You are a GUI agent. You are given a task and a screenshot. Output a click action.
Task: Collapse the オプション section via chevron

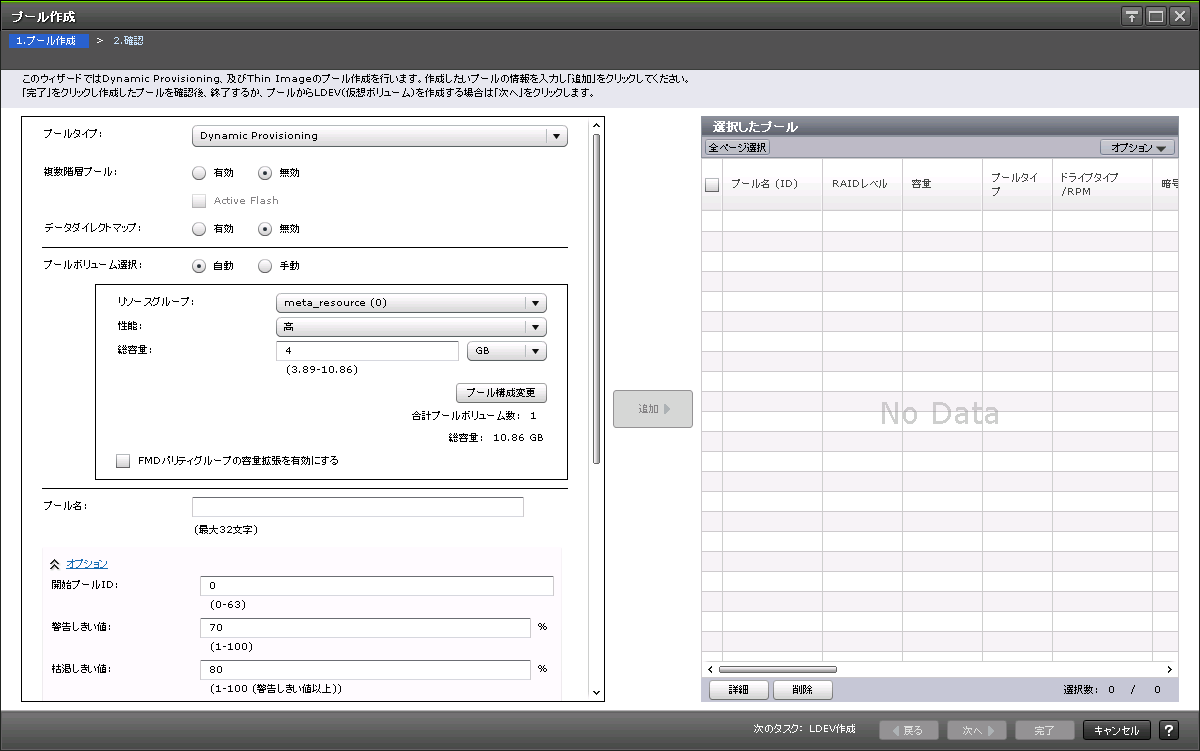click(x=56, y=562)
